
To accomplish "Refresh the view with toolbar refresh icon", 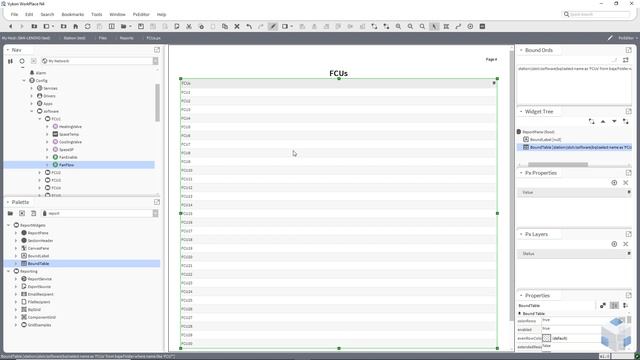I will coord(87,27).
